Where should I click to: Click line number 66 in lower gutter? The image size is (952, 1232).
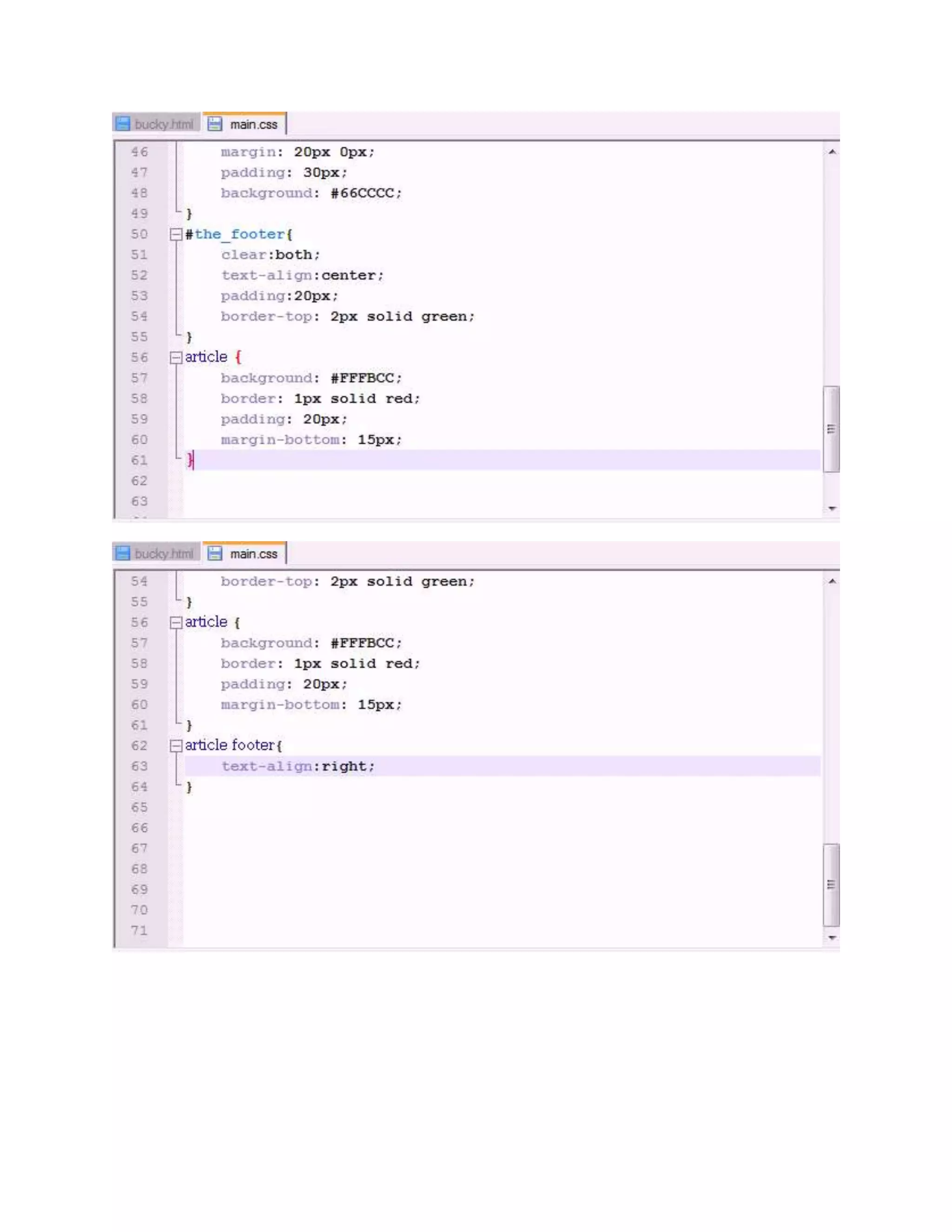[x=139, y=828]
